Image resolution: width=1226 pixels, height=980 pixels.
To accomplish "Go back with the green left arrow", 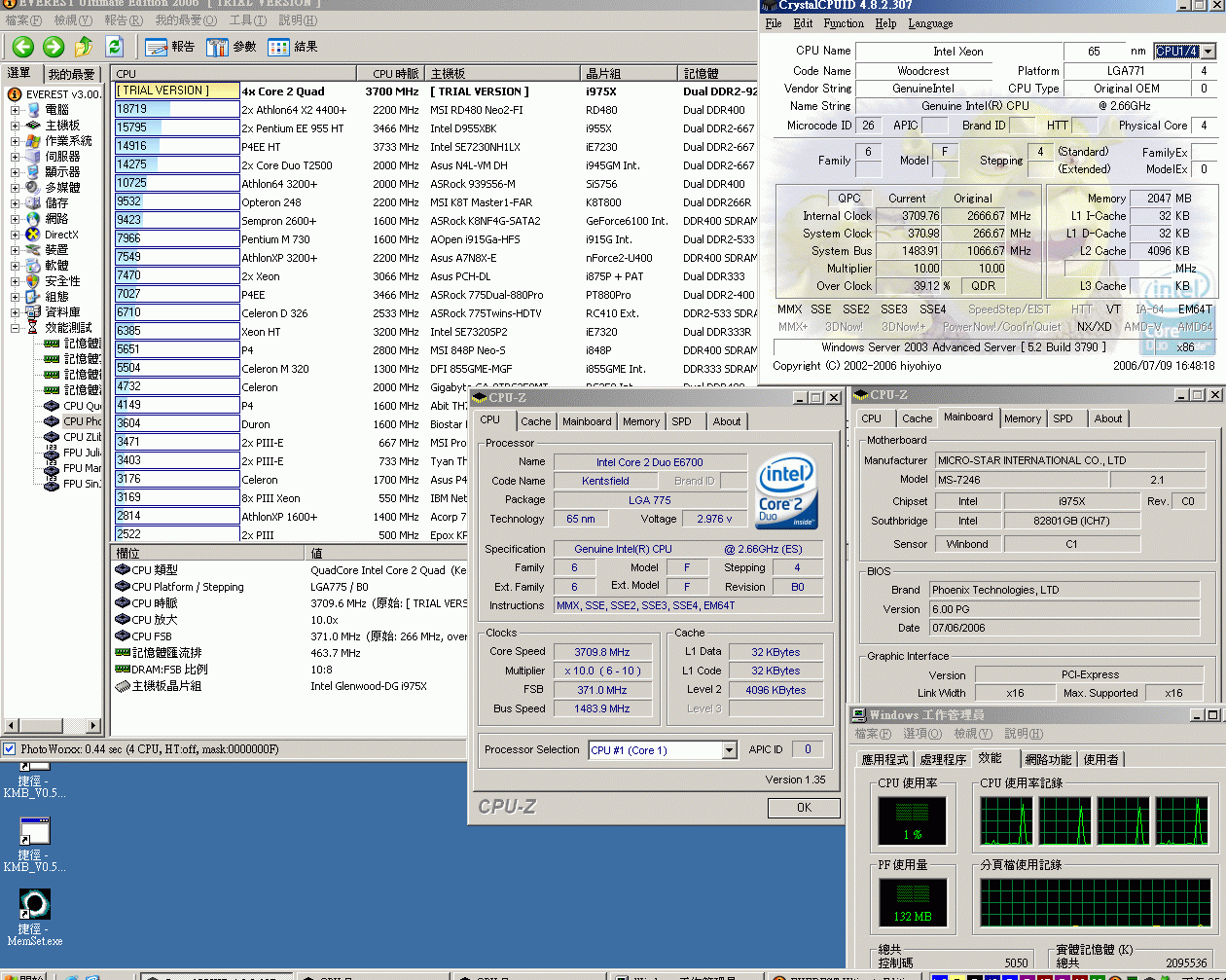I will [23, 47].
